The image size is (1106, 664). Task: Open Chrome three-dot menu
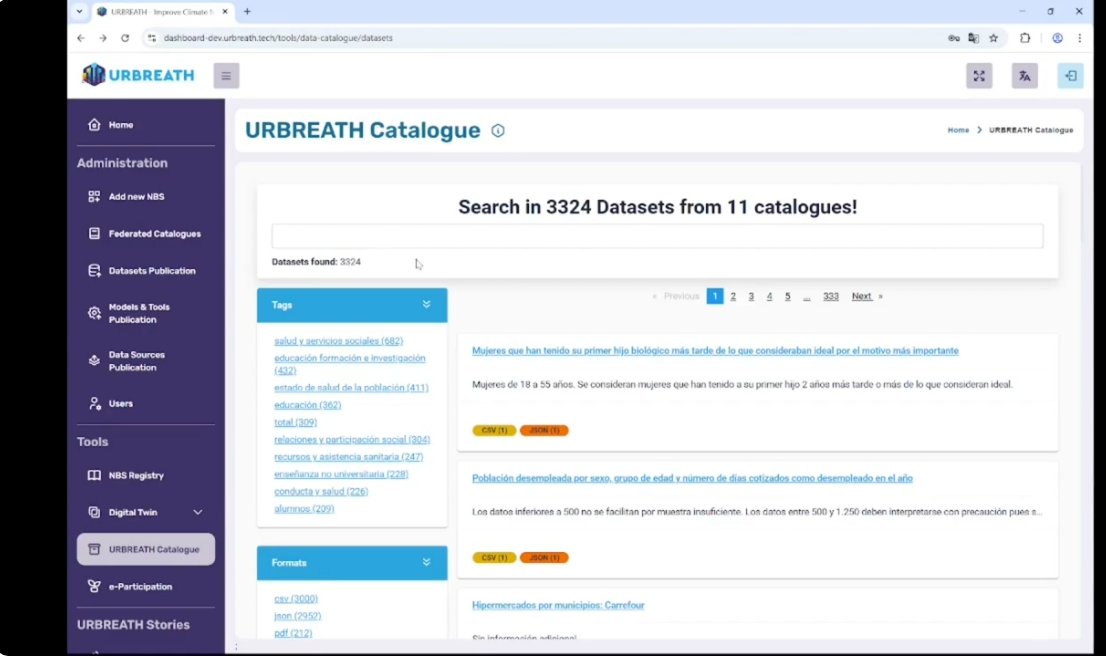(x=1080, y=38)
